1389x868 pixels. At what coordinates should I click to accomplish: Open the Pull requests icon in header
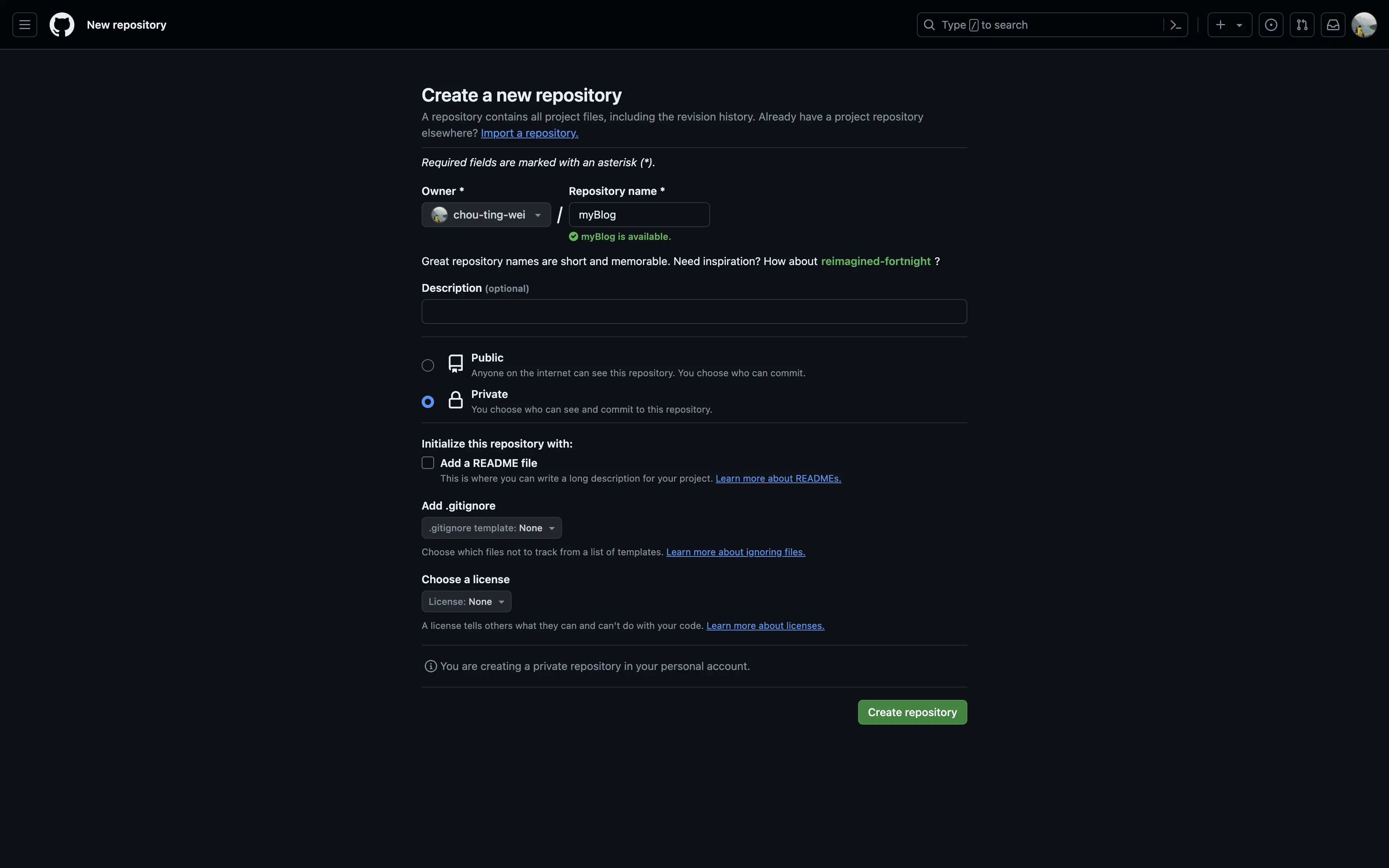[x=1302, y=25]
